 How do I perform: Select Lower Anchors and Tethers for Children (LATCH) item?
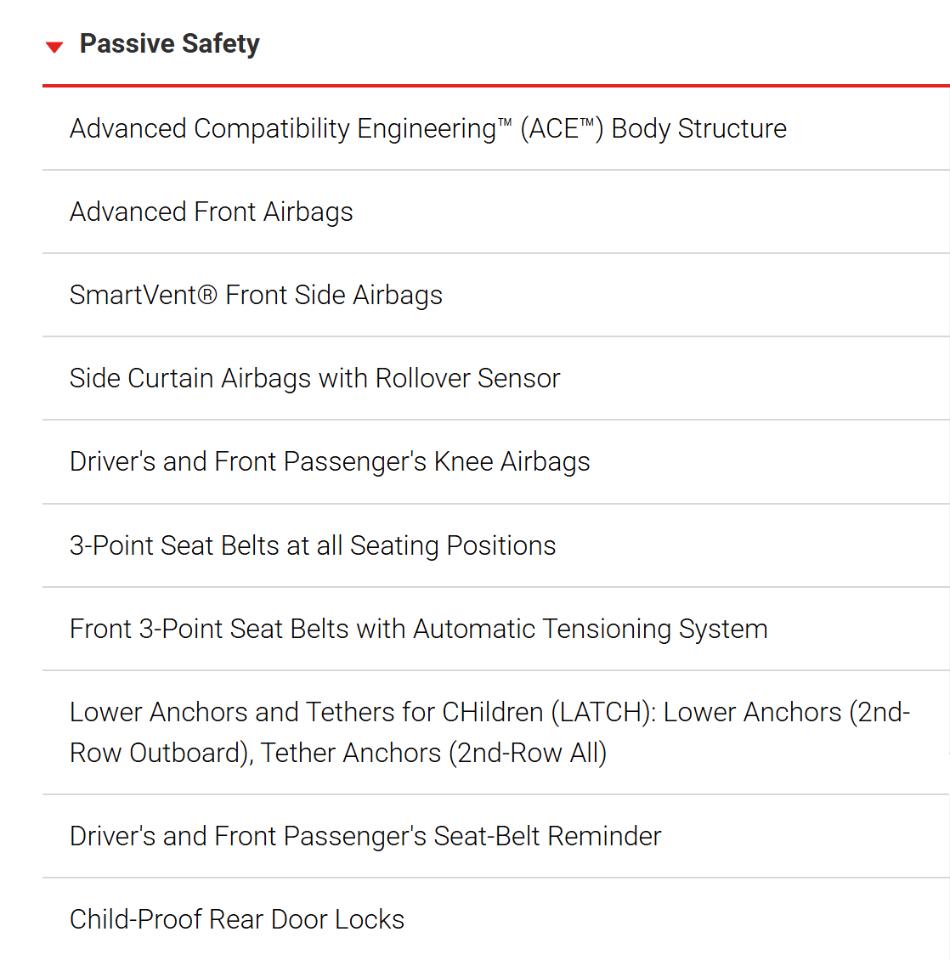(496, 732)
